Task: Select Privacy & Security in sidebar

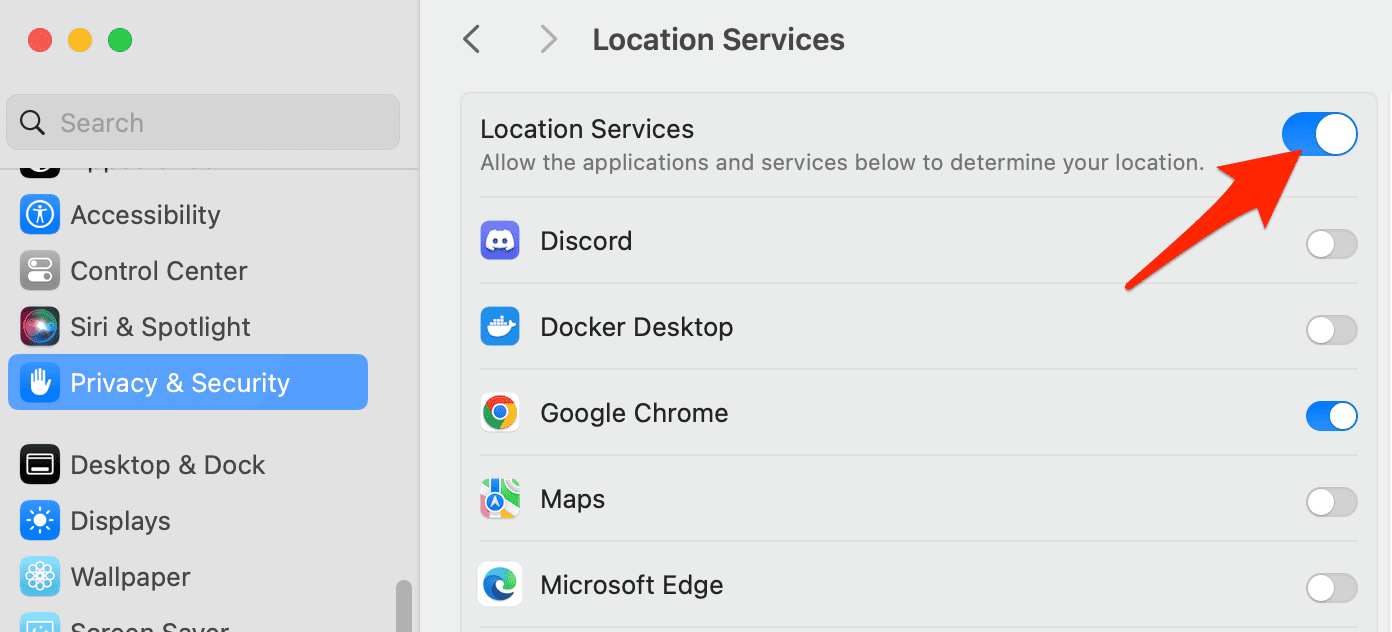Action: pyautogui.click(x=188, y=383)
